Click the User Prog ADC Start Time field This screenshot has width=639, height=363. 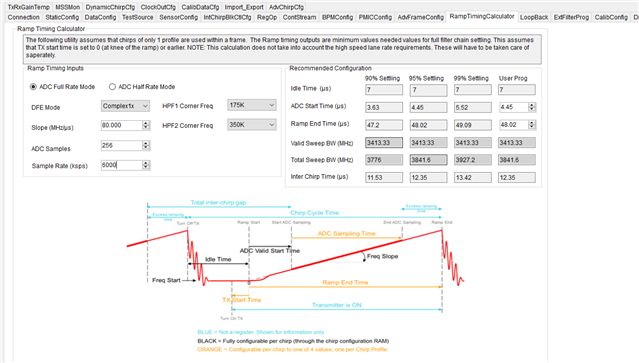click(x=513, y=107)
